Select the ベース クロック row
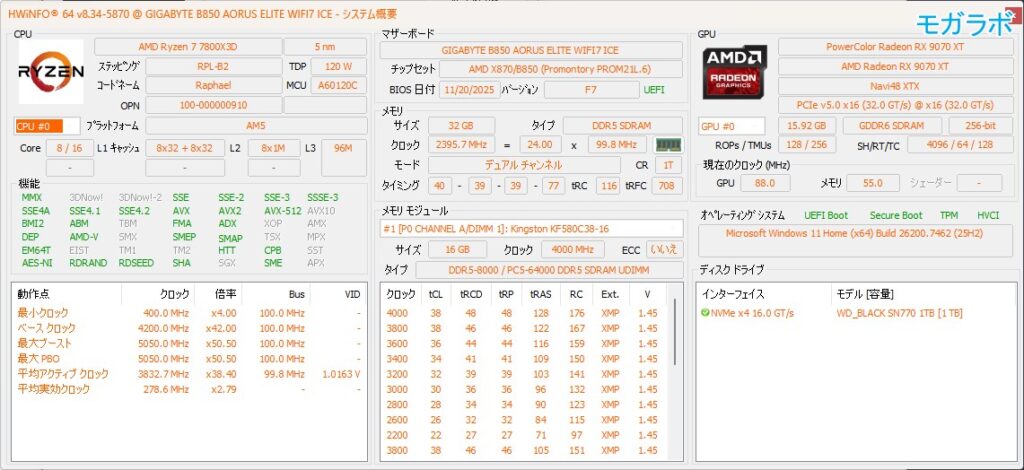The height and width of the screenshot is (470, 1024). click(189, 328)
